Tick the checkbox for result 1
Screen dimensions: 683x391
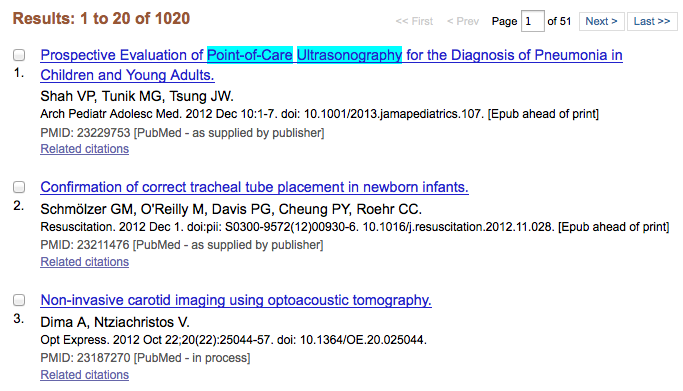click(x=19, y=55)
